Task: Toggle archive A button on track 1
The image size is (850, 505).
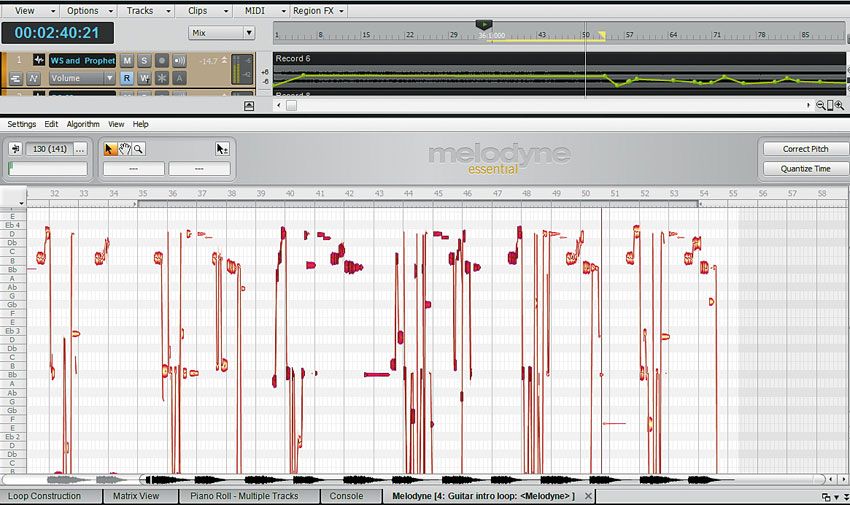Action: [x=179, y=79]
